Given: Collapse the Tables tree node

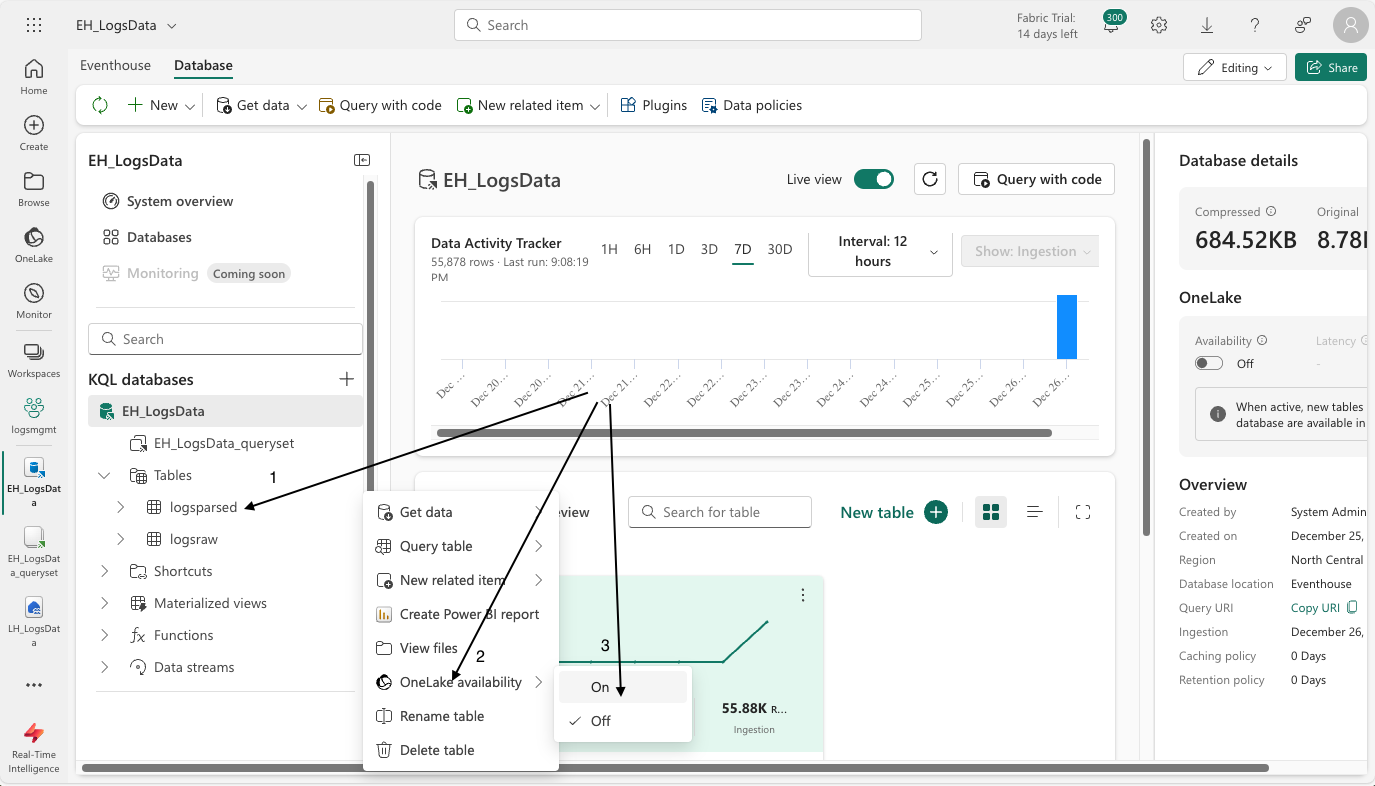Looking at the screenshot, I should 105,475.
